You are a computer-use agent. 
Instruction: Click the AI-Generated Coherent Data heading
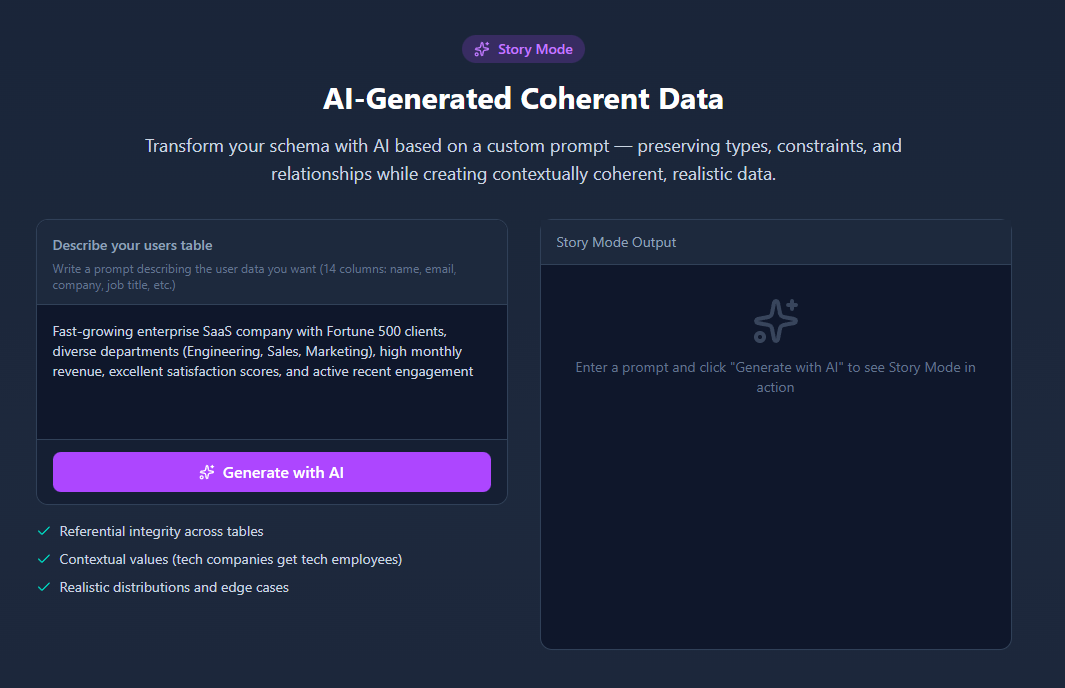tap(522, 98)
